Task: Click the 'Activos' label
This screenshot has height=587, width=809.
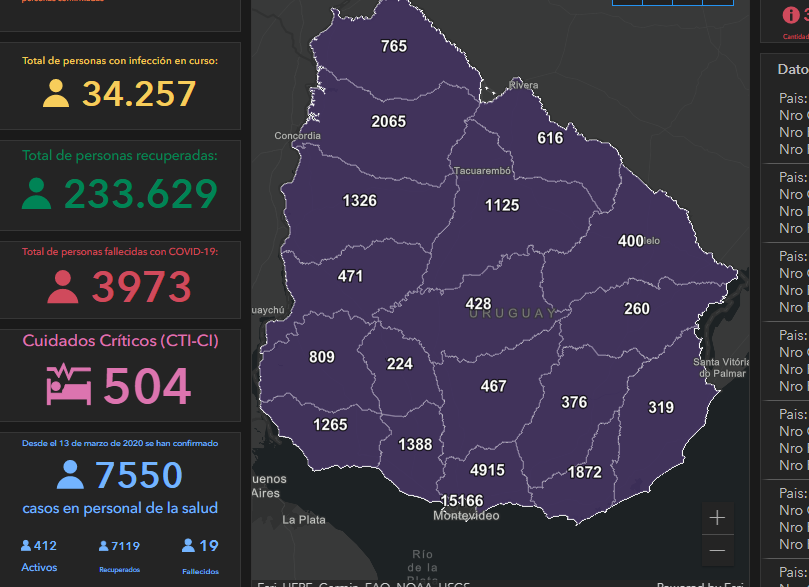Action: tap(39, 567)
